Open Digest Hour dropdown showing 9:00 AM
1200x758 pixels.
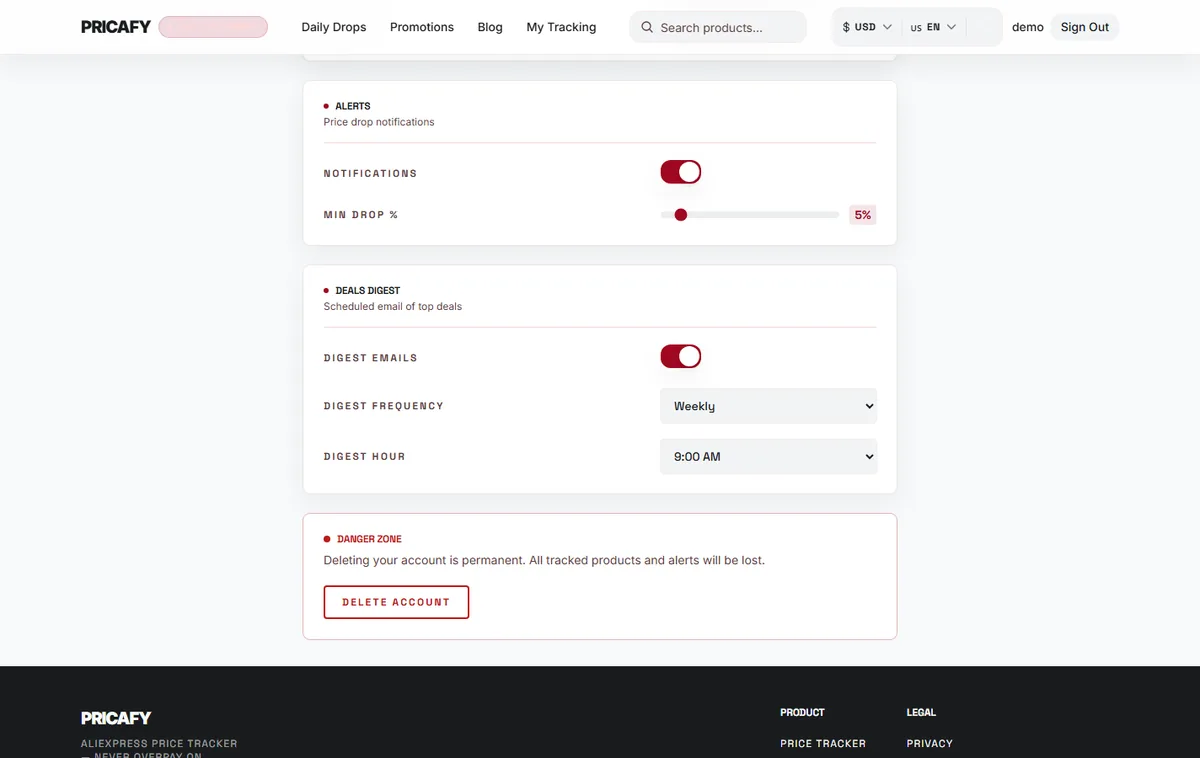coord(769,456)
